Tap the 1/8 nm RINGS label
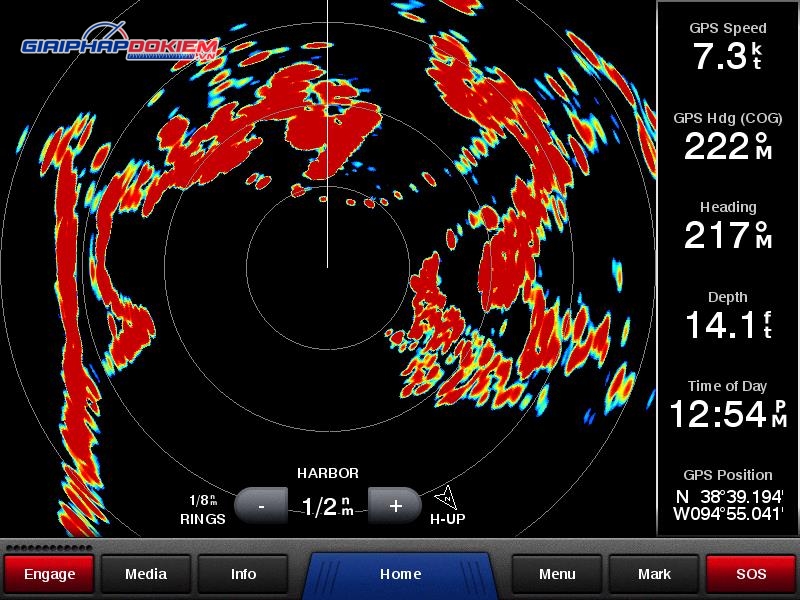800x600 pixels. (203, 510)
